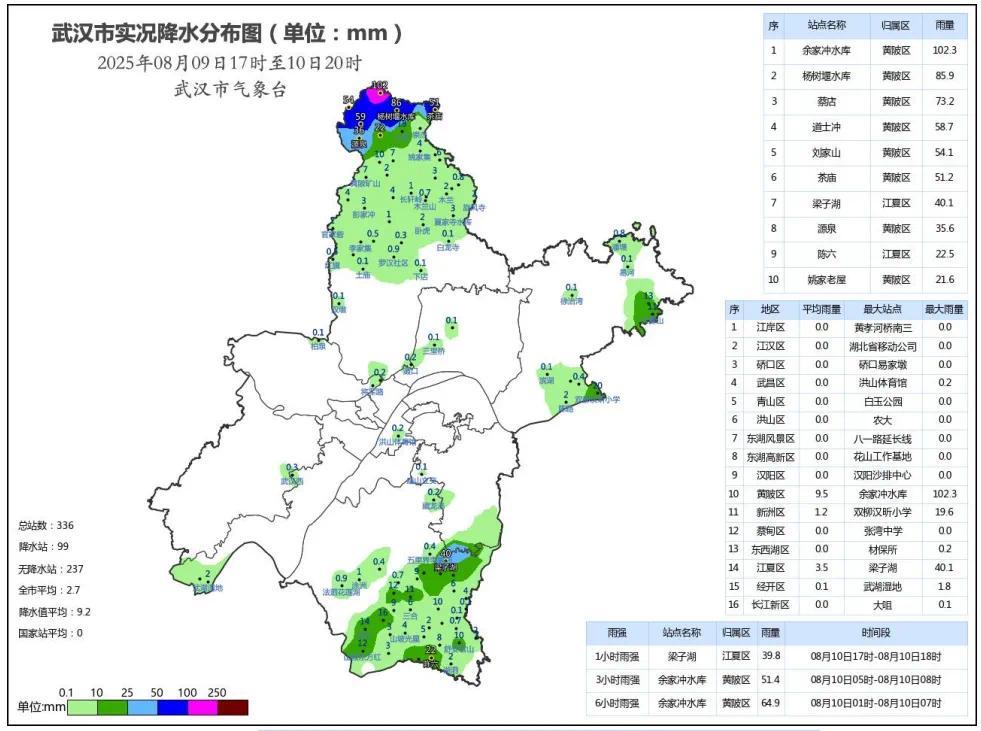Click the station '花山工作基地'
Image resolution: width=981 pixels, height=731 pixels.
click(x=882, y=457)
